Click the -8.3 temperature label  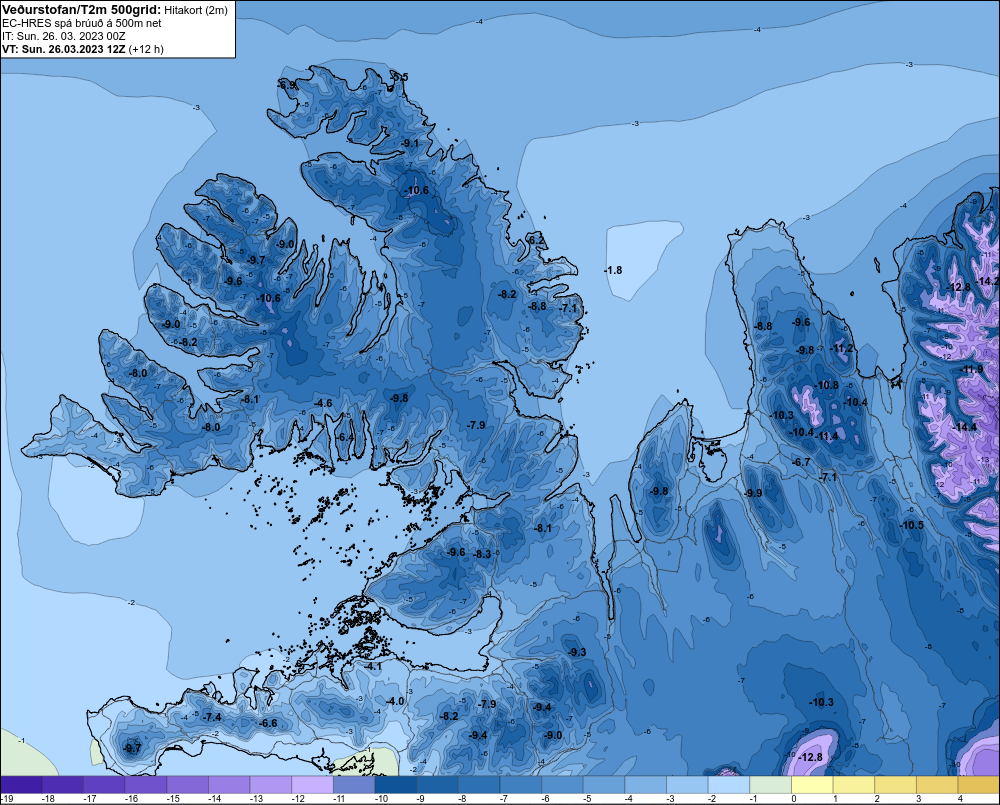coord(483,554)
